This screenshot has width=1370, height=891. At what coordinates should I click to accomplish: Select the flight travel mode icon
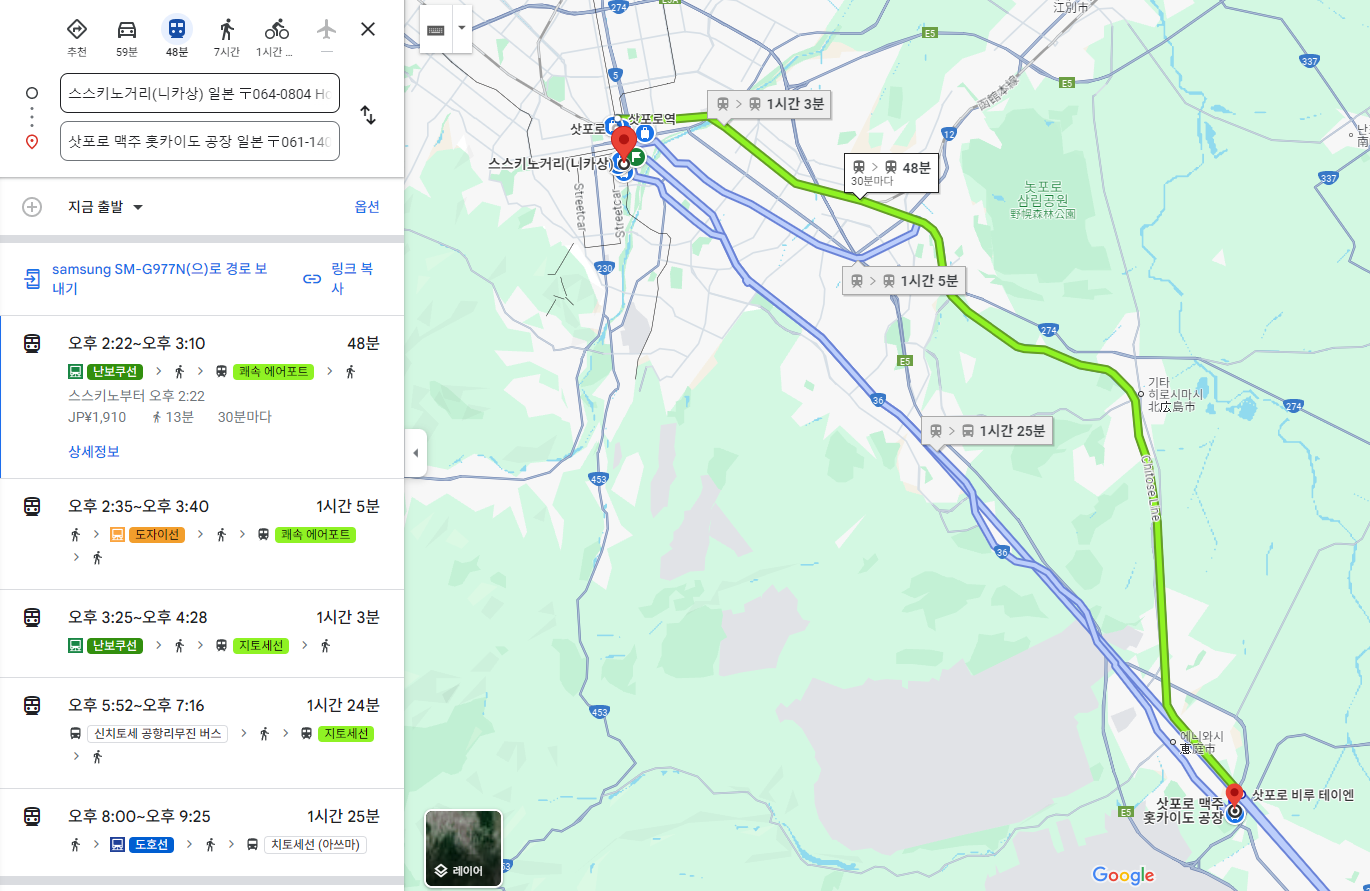pyautogui.click(x=327, y=29)
